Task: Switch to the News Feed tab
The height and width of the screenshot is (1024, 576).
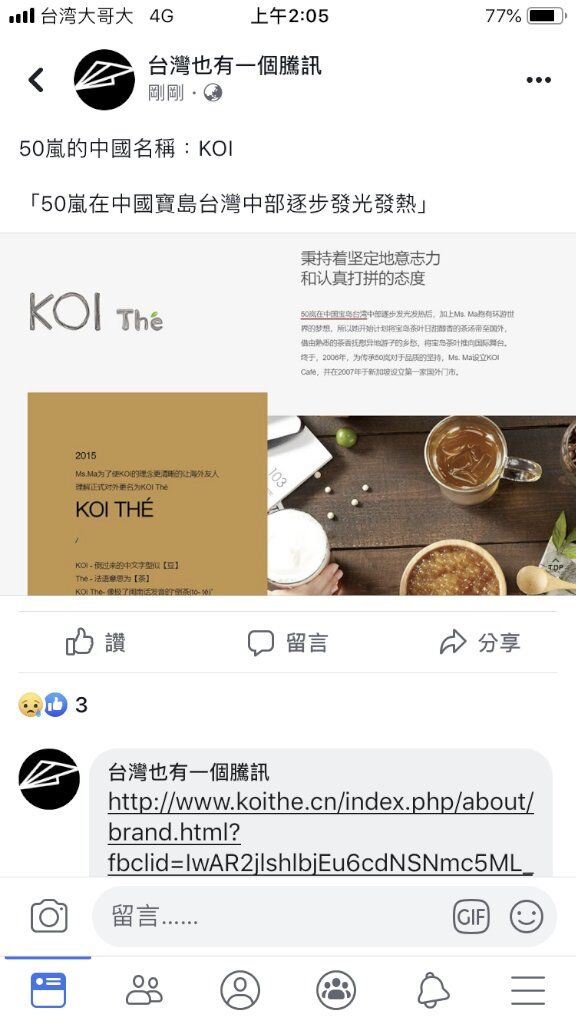Action: 48,990
